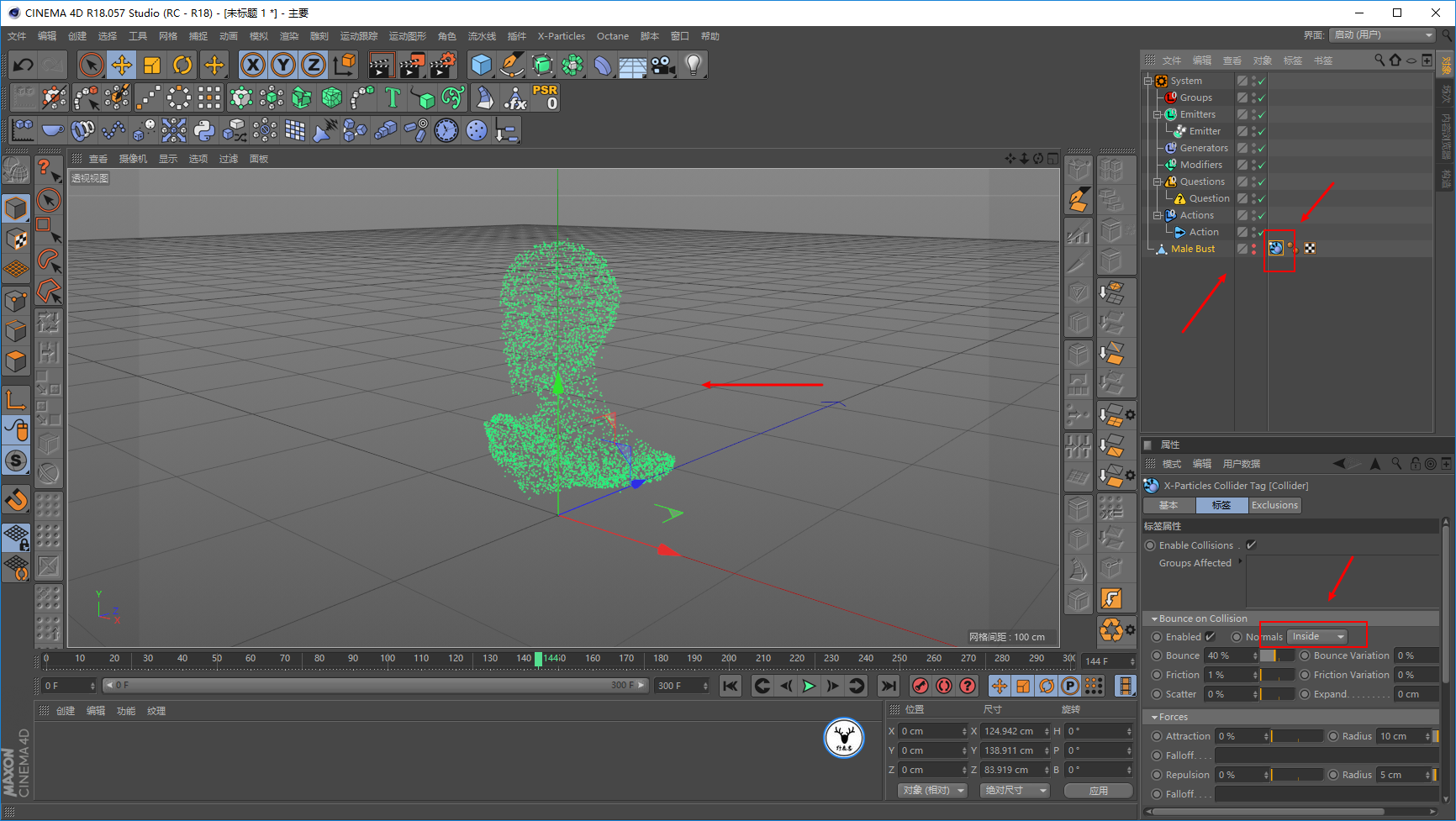
Task: Select the Move tool in the toolbar
Action: 121,64
